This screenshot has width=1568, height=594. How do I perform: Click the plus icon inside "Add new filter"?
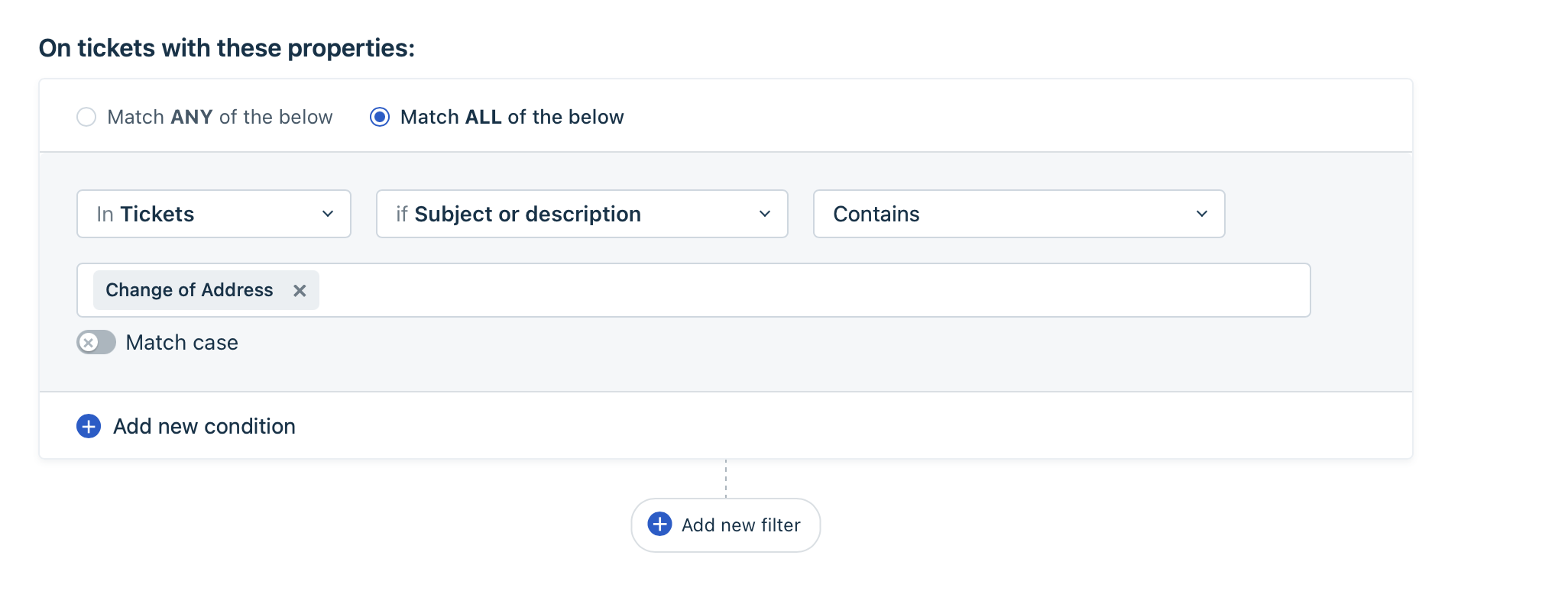[x=659, y=525]
